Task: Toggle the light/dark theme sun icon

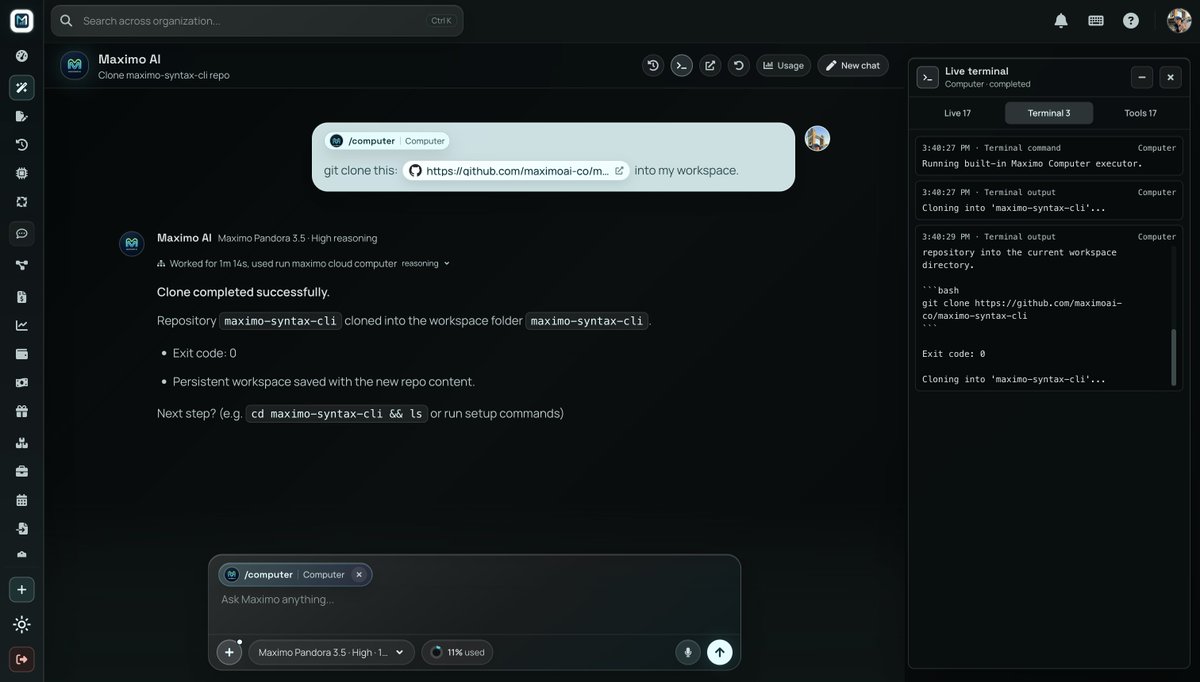Action: tap(22, 625)
